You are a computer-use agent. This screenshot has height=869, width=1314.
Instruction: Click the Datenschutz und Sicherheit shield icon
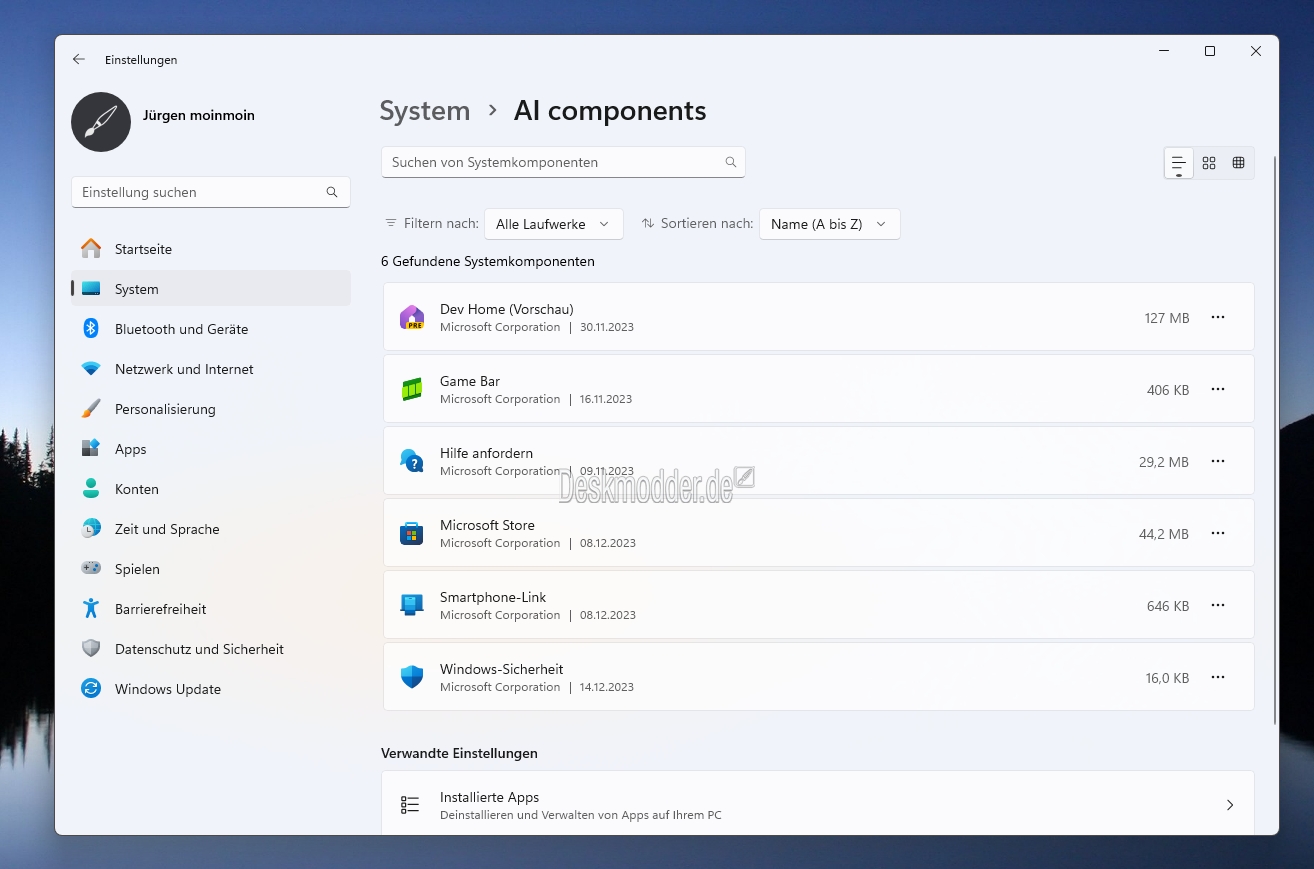pos(91,649)
